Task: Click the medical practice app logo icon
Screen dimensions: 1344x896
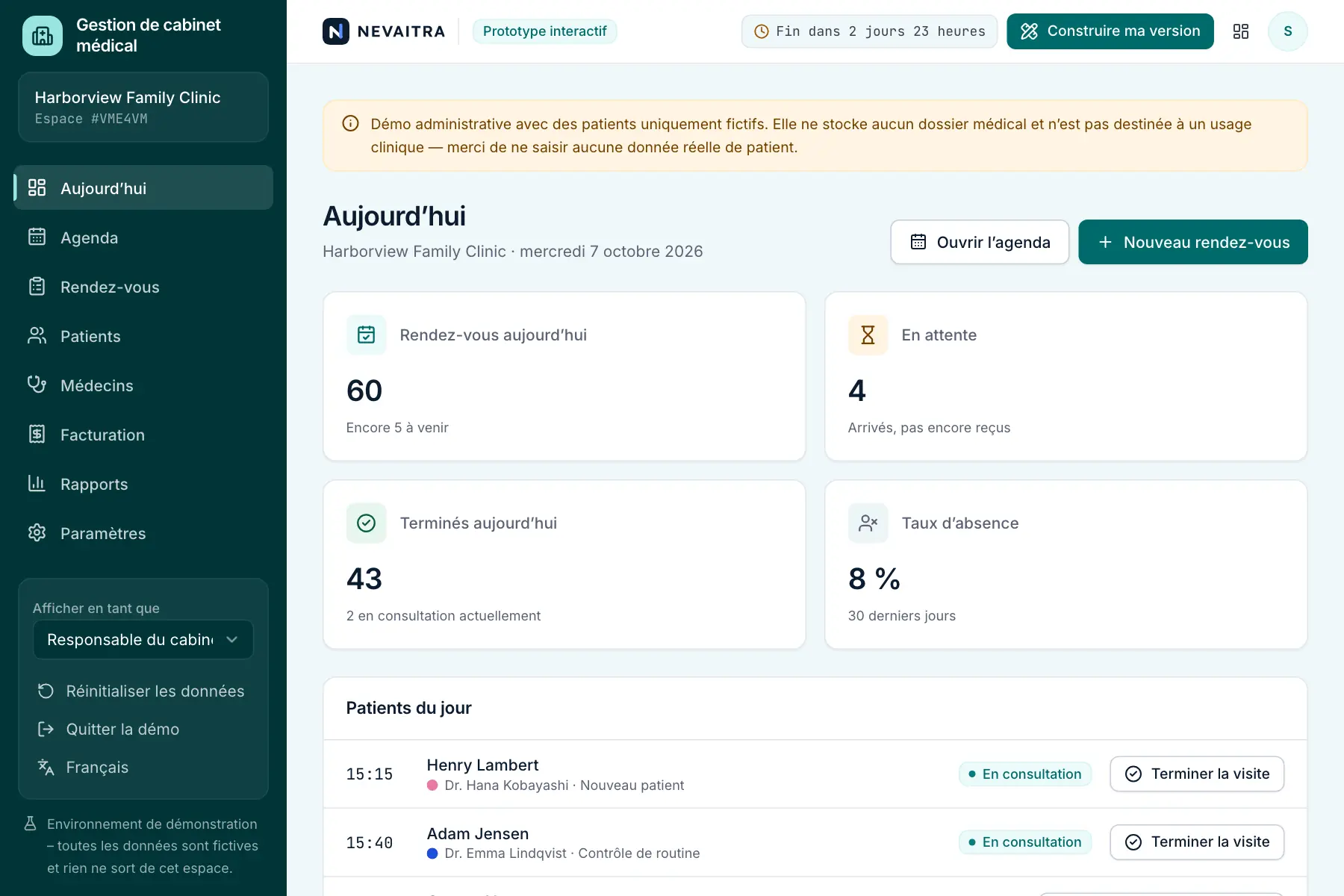Action: pyautogui.click(x=43, y=36)
